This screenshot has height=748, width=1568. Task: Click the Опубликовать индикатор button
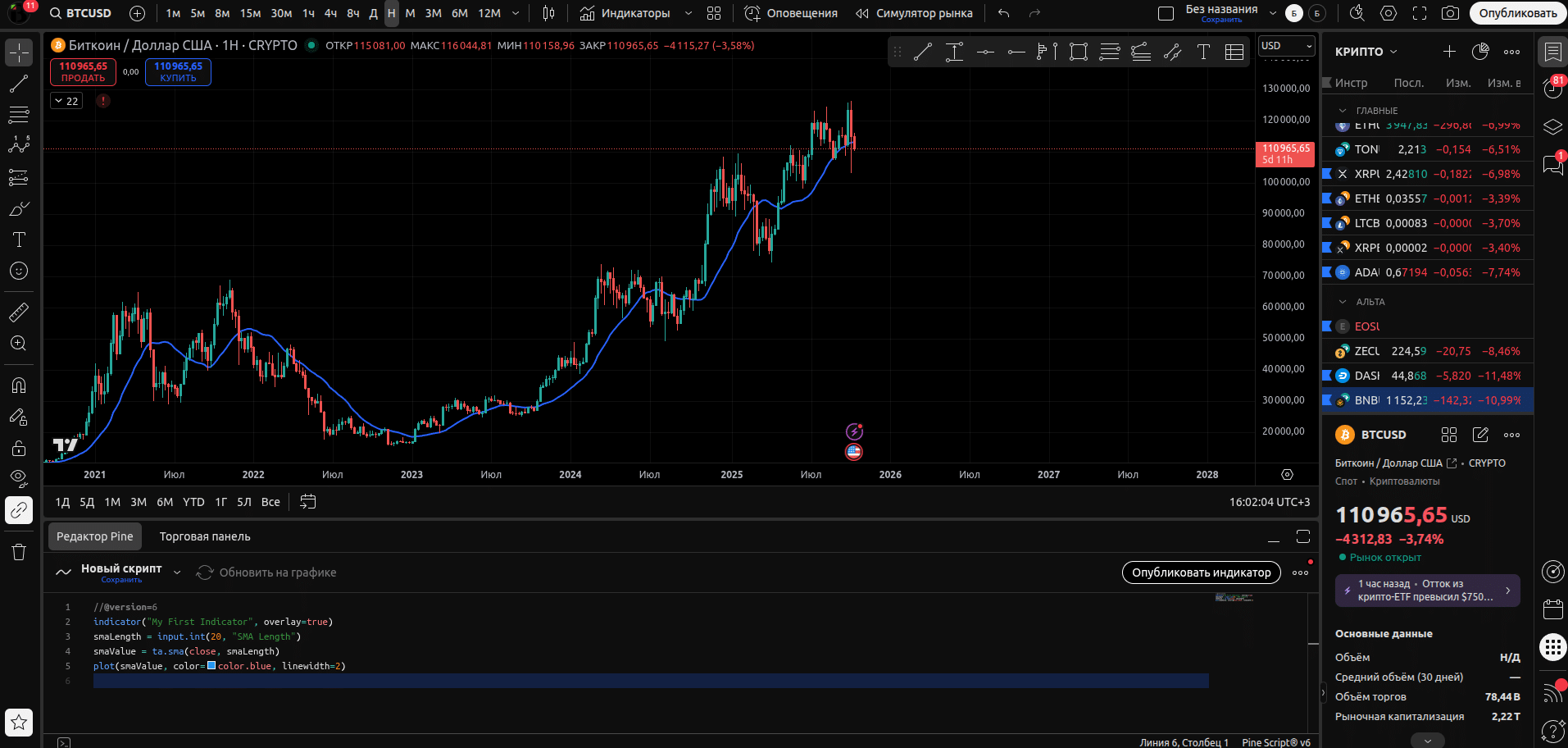point(1201,572)
